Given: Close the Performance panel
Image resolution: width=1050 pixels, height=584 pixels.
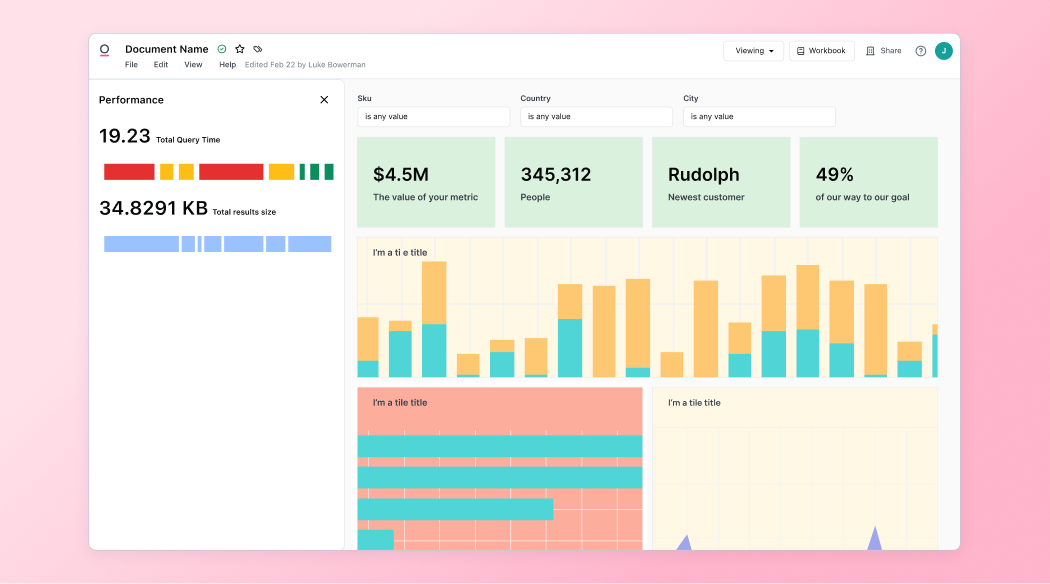Looking at the screenshot, I should click(x=324, y=100).
